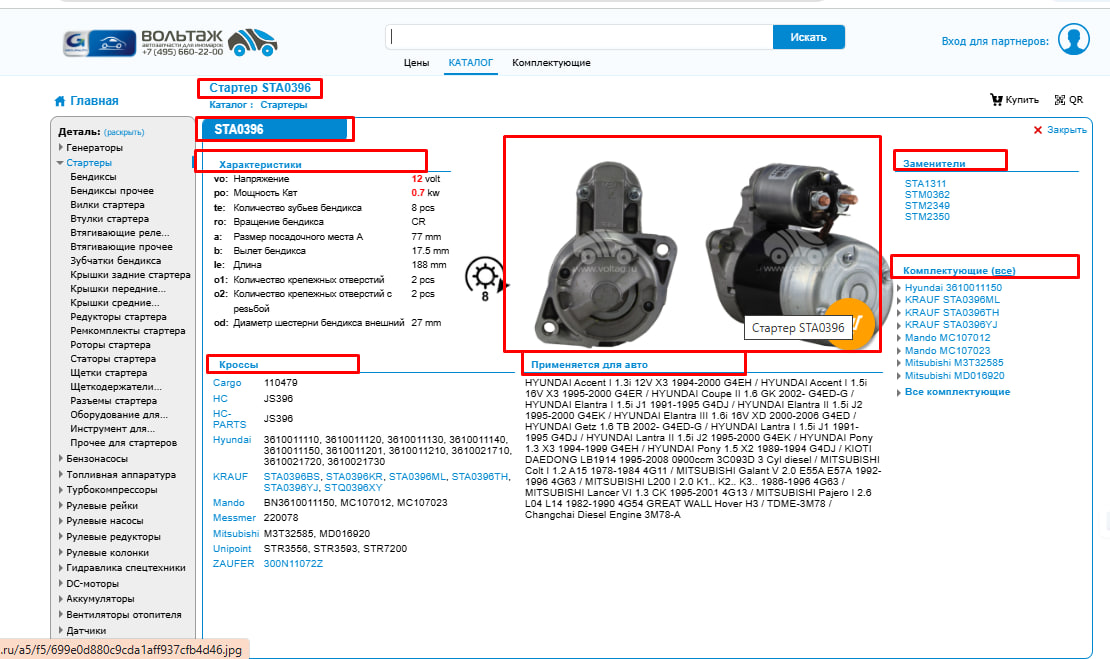Open component Hyundai 3610011150
Viewport: 1110px width, 659px height.
coord(954,287)
